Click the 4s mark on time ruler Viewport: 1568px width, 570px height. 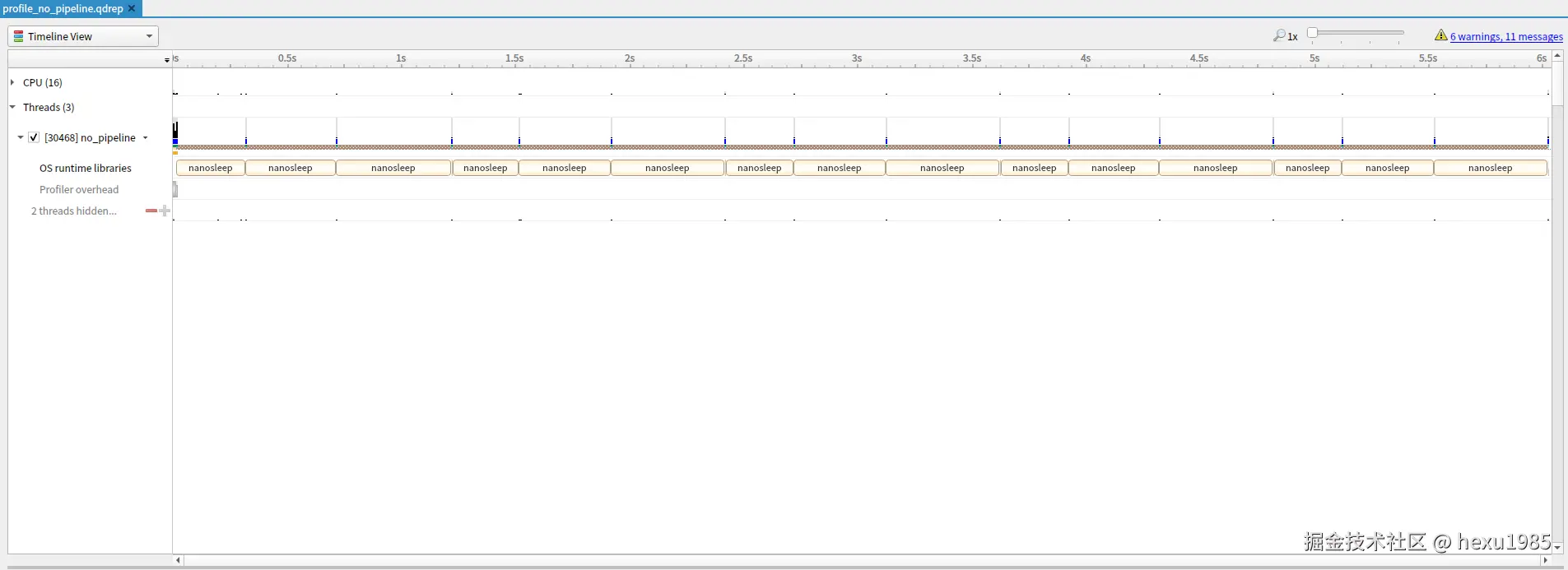[x=1086, y=59]
